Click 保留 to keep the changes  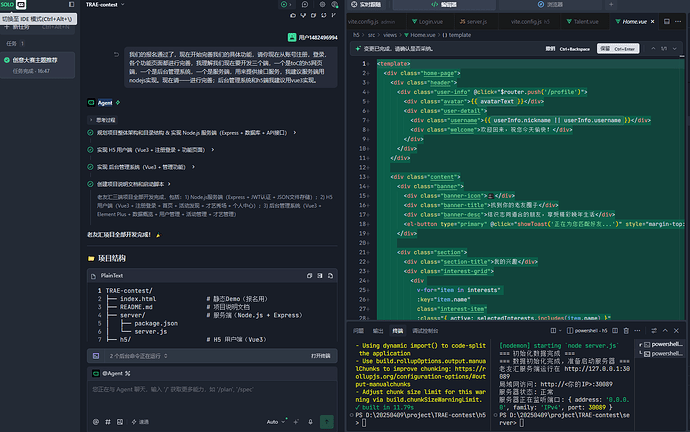pos(618,48)
